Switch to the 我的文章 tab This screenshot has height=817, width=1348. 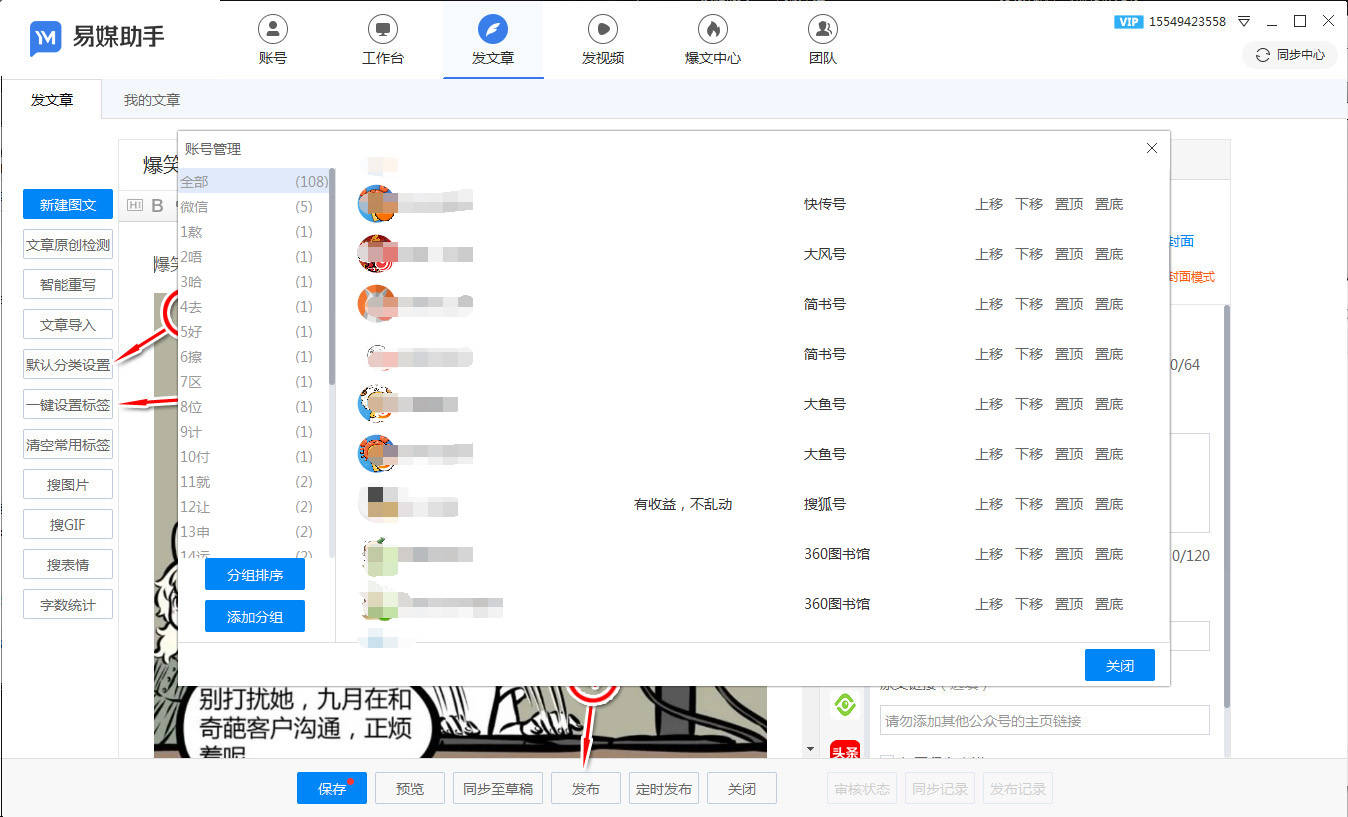coord(152,100)
